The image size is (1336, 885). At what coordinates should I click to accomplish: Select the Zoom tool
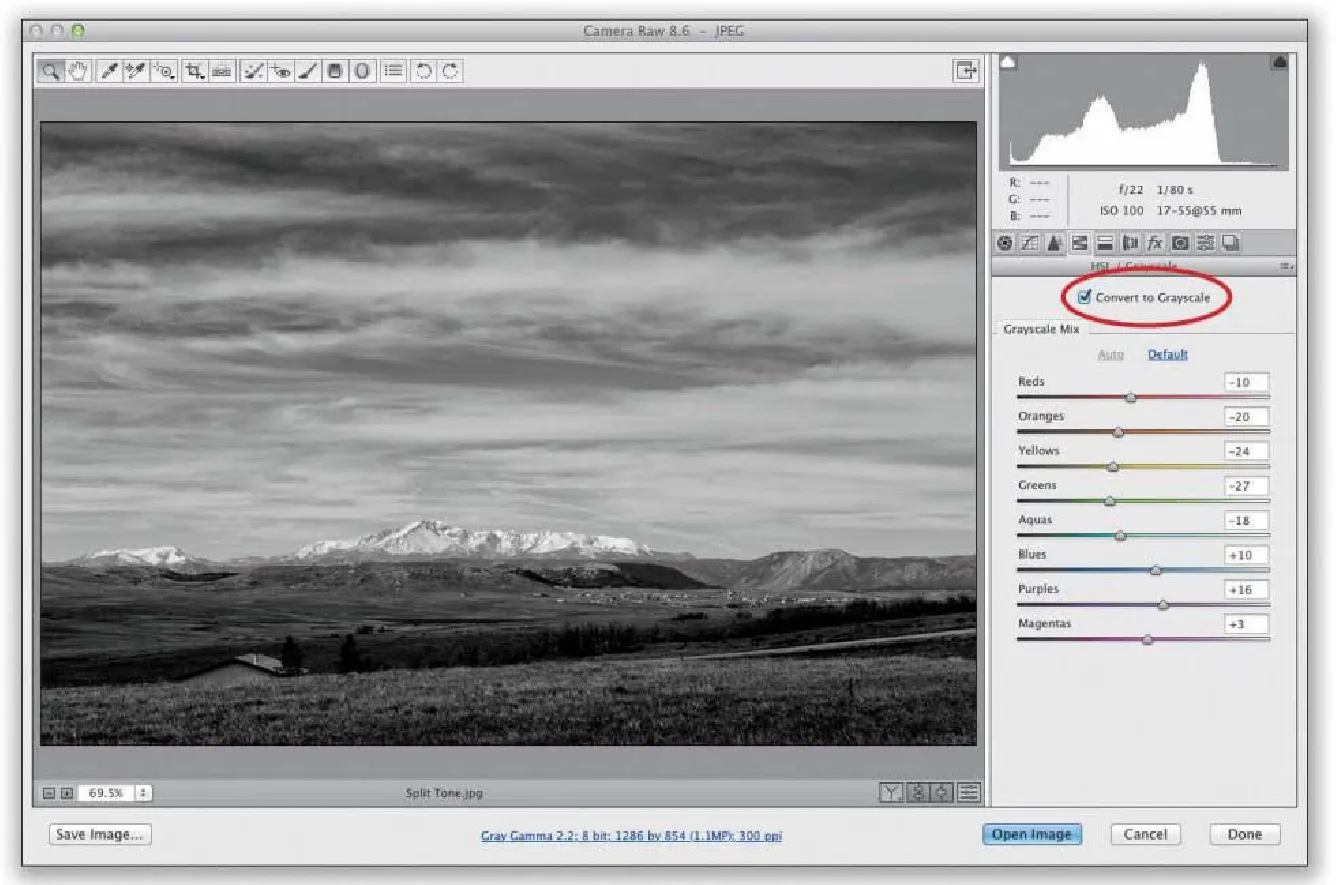tap(50, 70)
